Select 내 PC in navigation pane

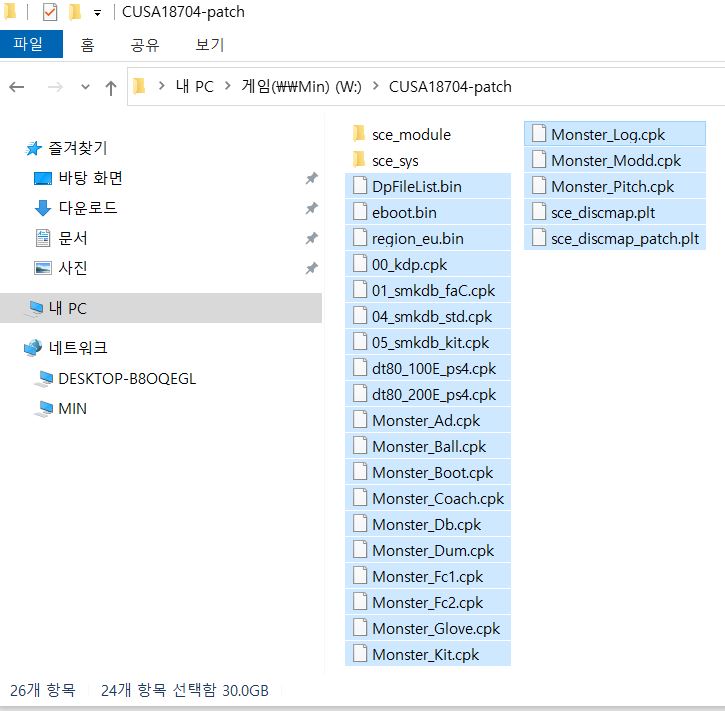pyautogui.click(x=161, y=308)
